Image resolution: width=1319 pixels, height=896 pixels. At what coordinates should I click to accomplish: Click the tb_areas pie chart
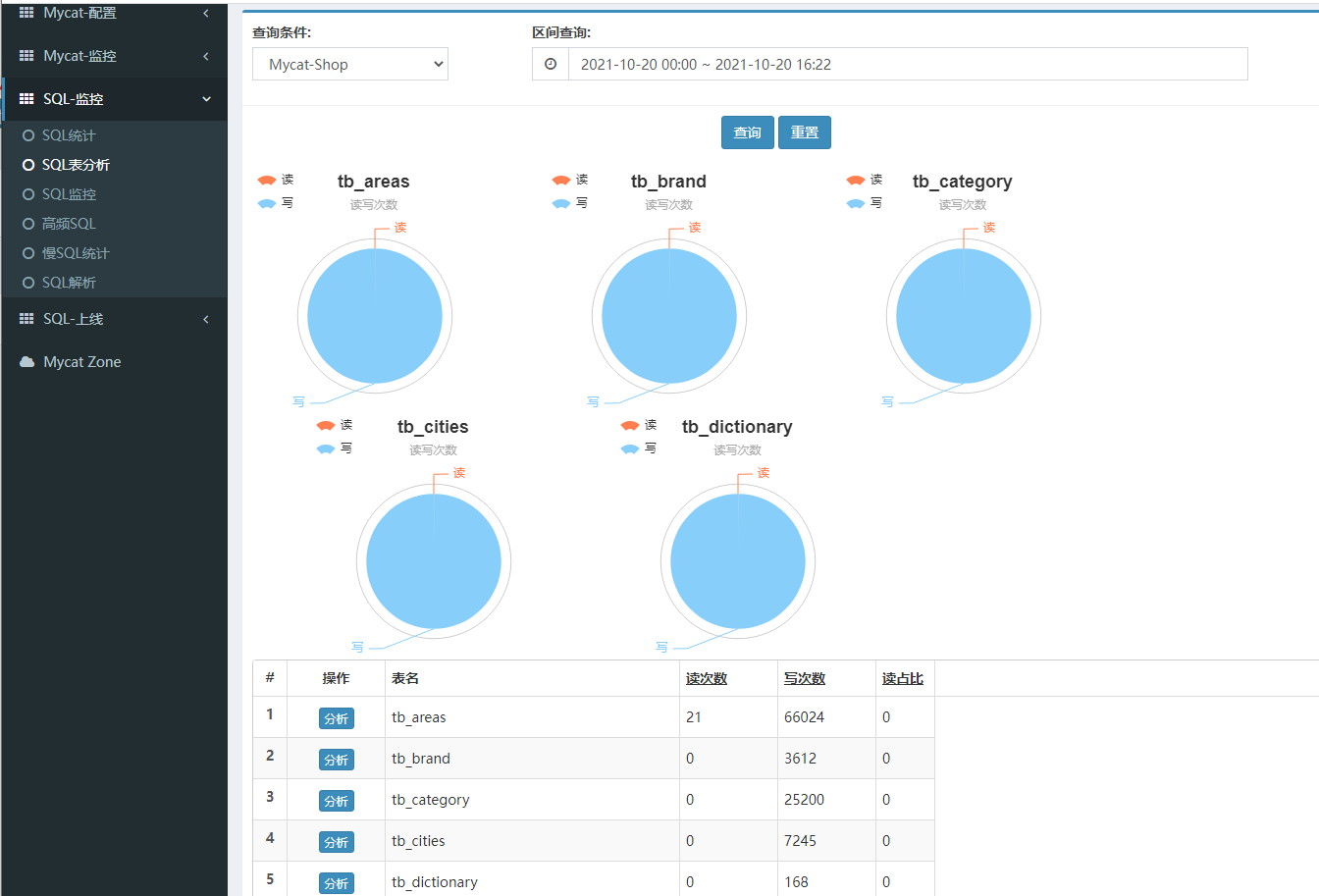click(375, 316)
